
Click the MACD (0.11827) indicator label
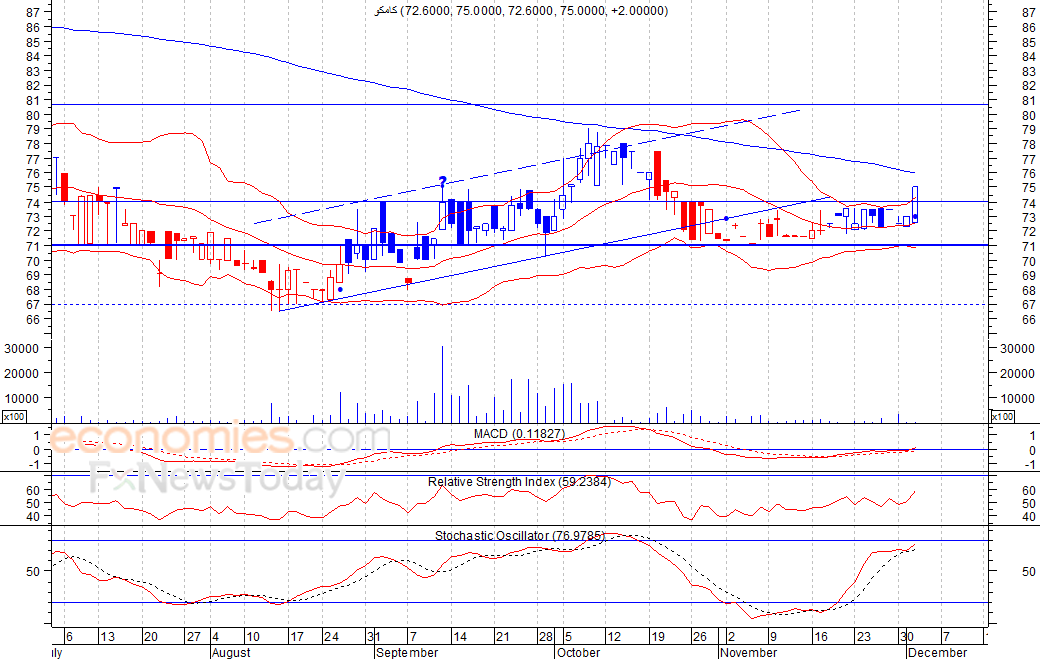point(519,434)
